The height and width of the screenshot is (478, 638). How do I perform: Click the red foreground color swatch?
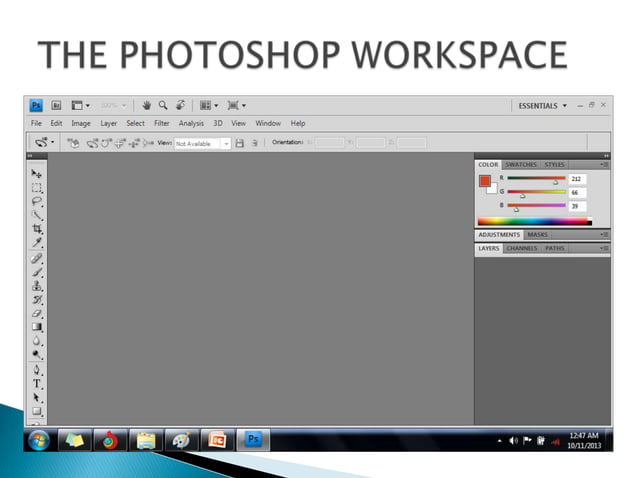click(x=485, y=181)
